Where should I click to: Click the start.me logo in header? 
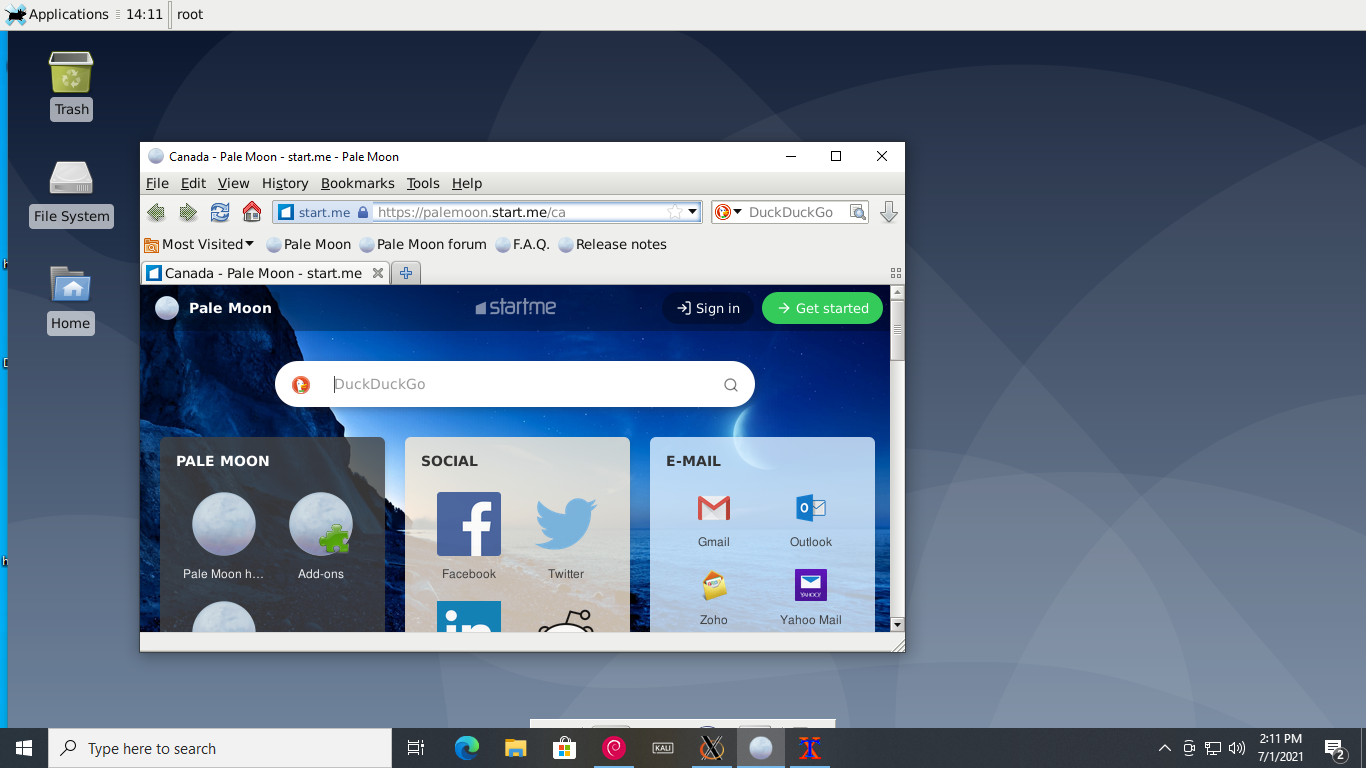pos(515,308)
